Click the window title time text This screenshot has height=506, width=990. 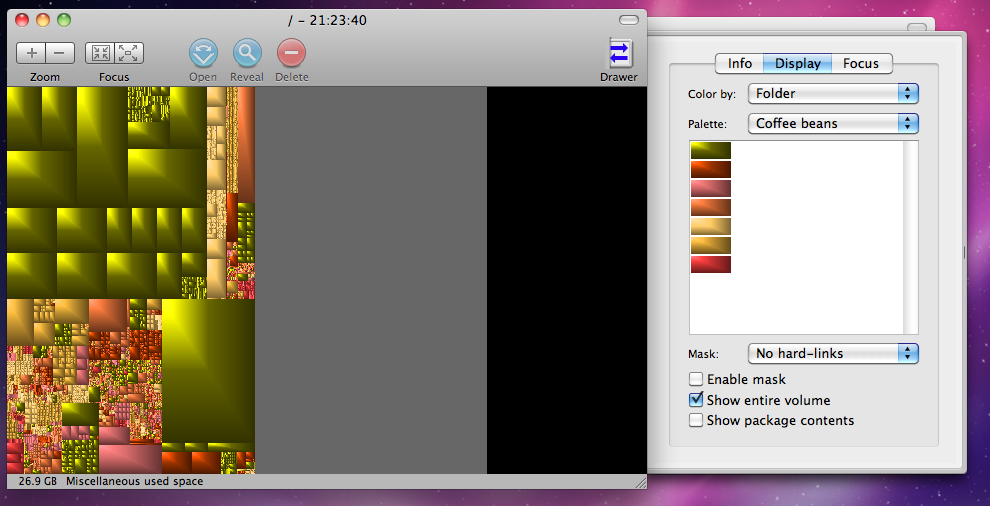point(327,21)
